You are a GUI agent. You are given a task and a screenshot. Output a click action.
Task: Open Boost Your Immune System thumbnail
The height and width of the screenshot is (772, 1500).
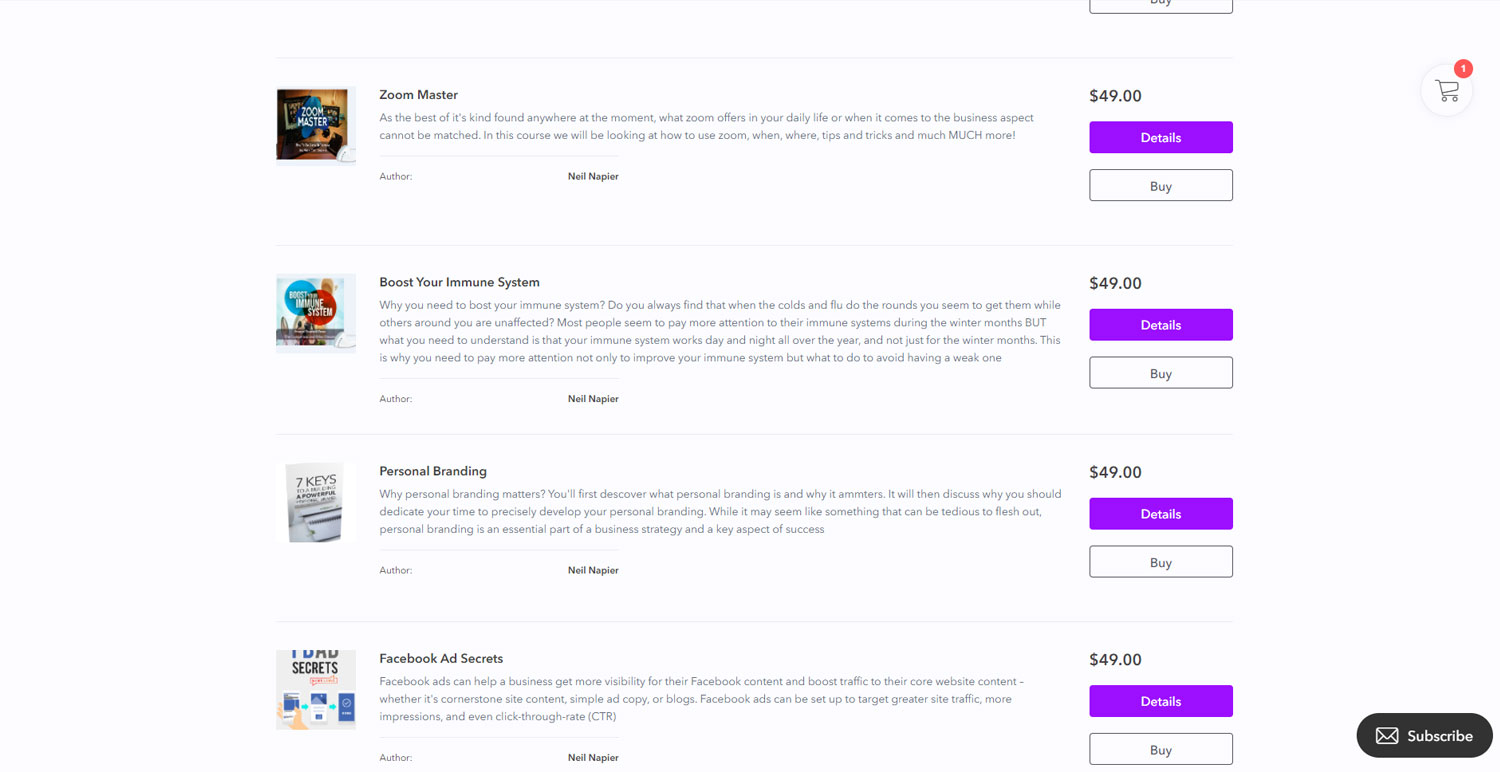click(x=316, y=313)
